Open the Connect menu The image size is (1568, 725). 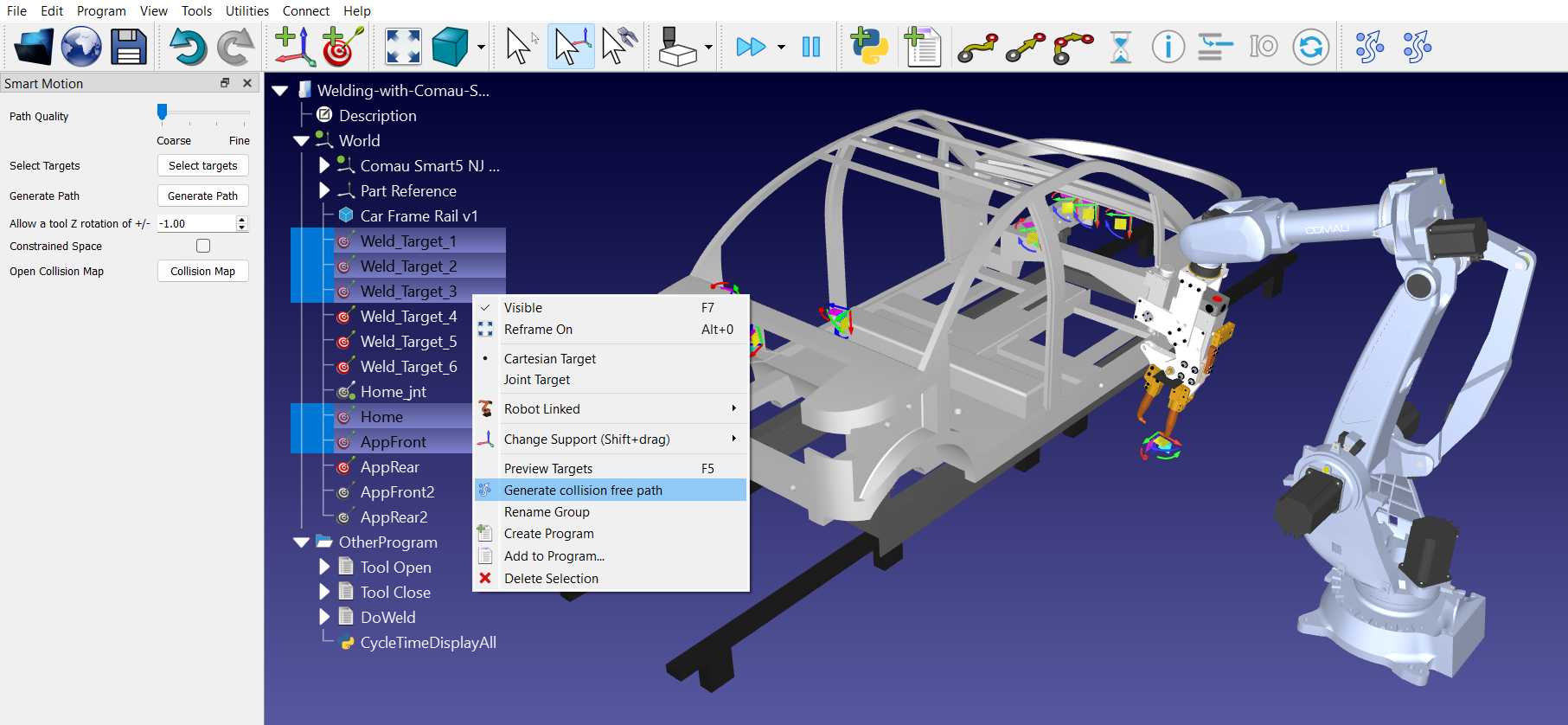pyautogui.click(x=306, y=11)
